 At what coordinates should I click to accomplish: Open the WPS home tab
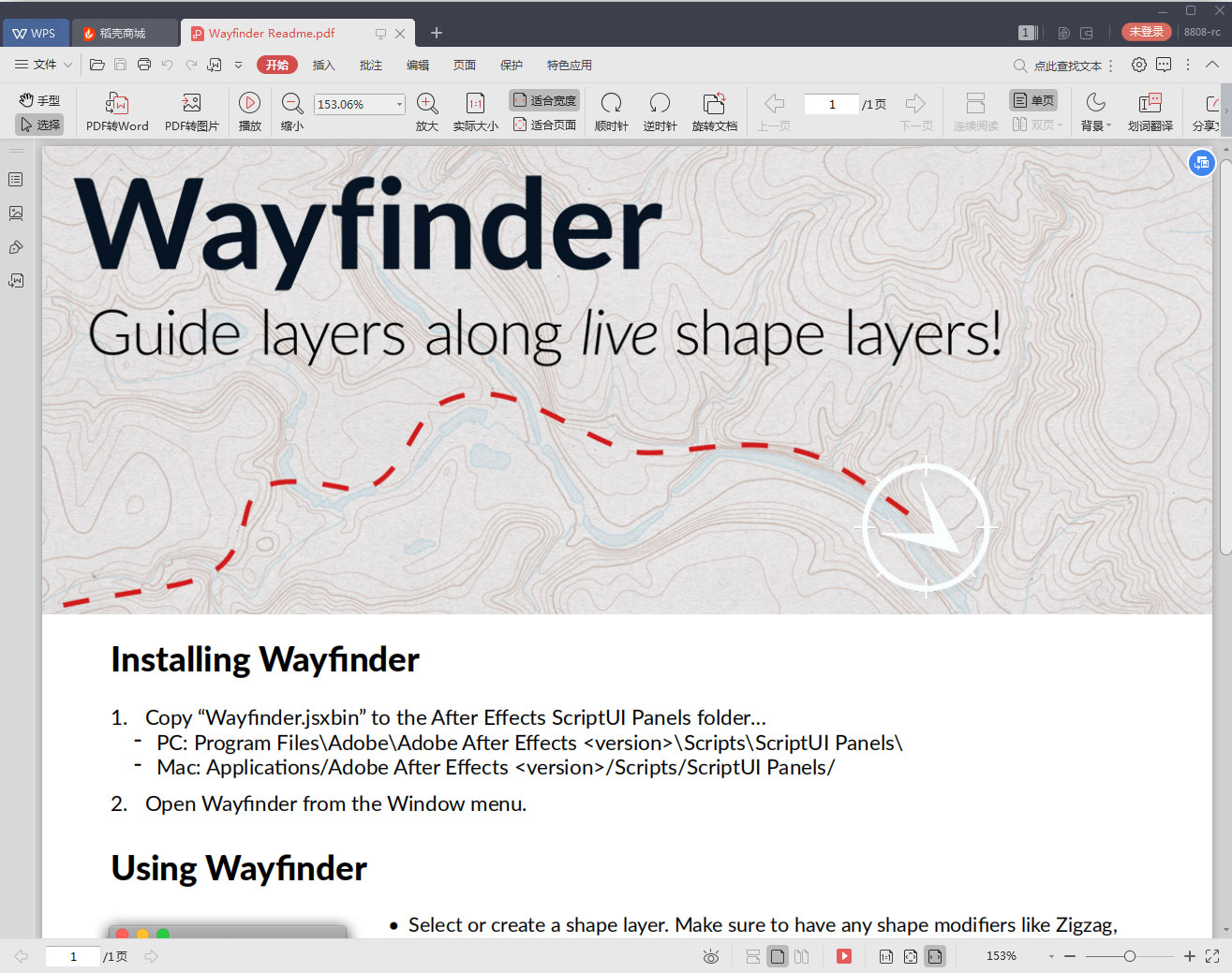(35, 33)
